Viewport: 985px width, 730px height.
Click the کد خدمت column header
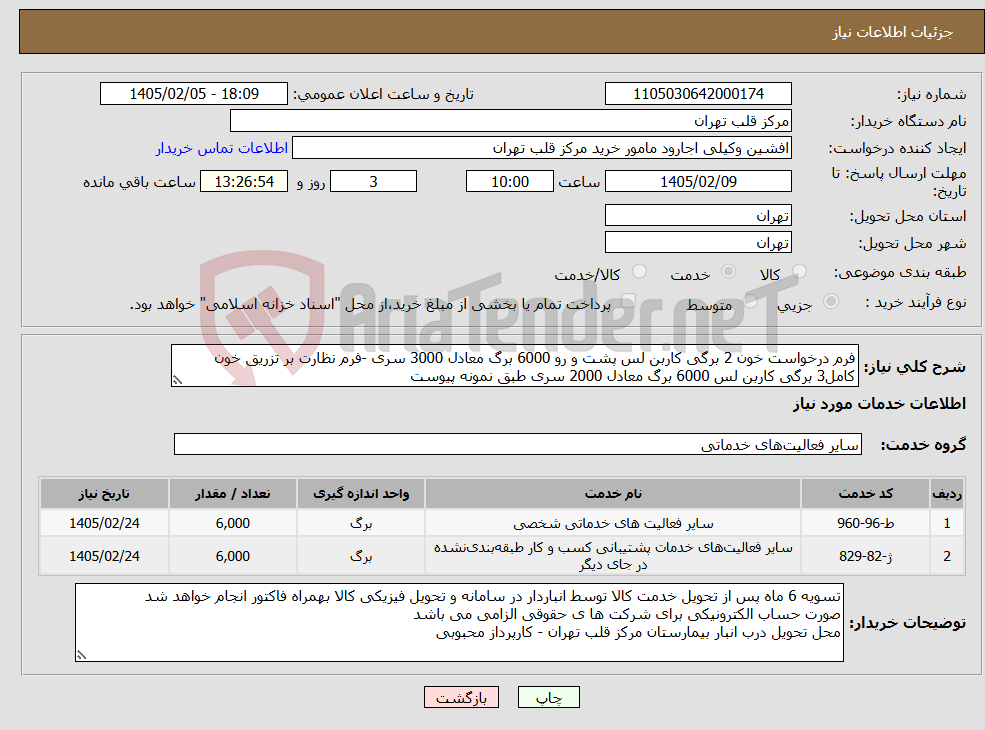click(x=866, y=494)
